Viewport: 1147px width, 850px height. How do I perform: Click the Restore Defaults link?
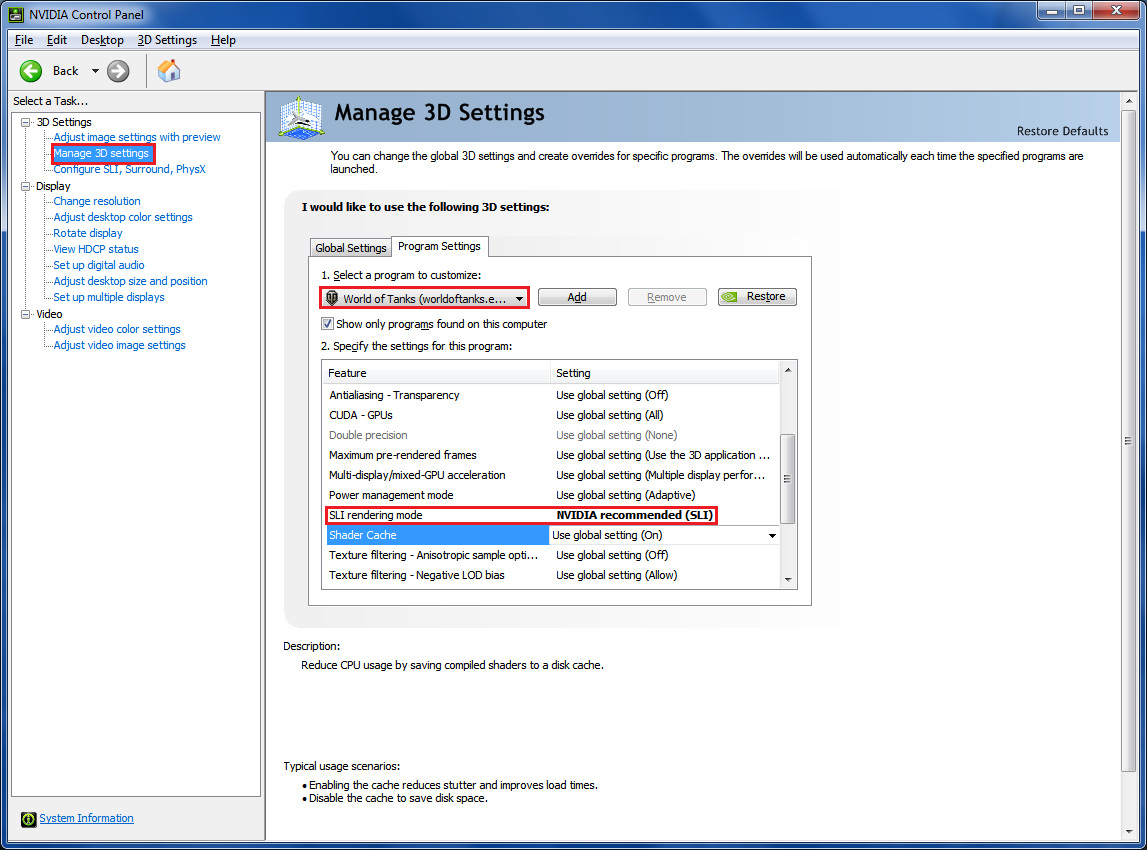pyautogui.click(x=1062, y=131)
